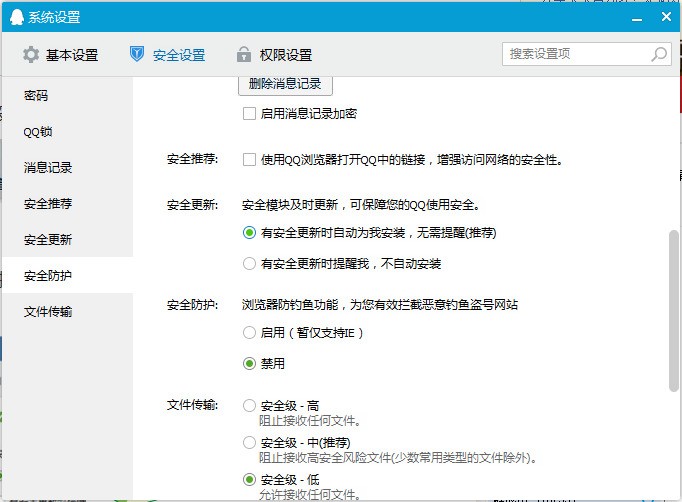Click the gear icon beside 基本设置
The width and height of the screenshot is (682, 502).
pos(31,55)
